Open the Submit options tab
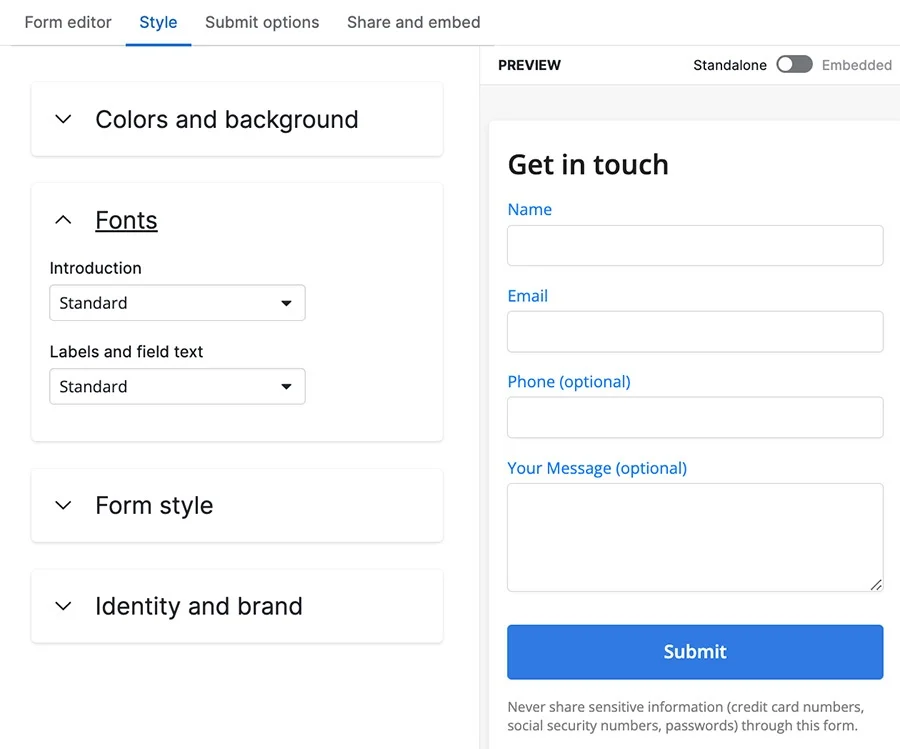Screen dimensions: 900x749 pos(262,22)
